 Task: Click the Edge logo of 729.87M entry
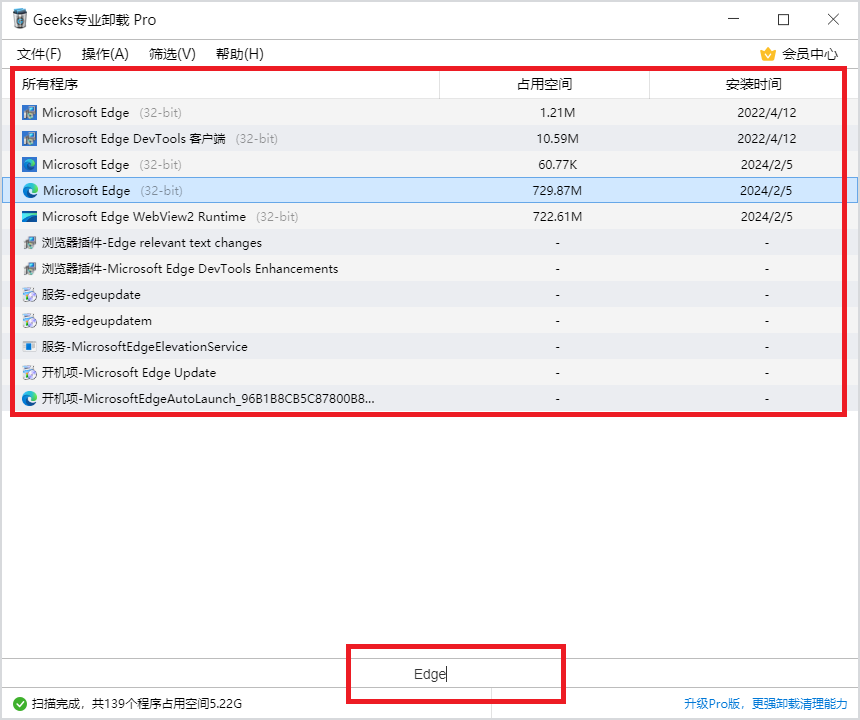tap(30, 190)
